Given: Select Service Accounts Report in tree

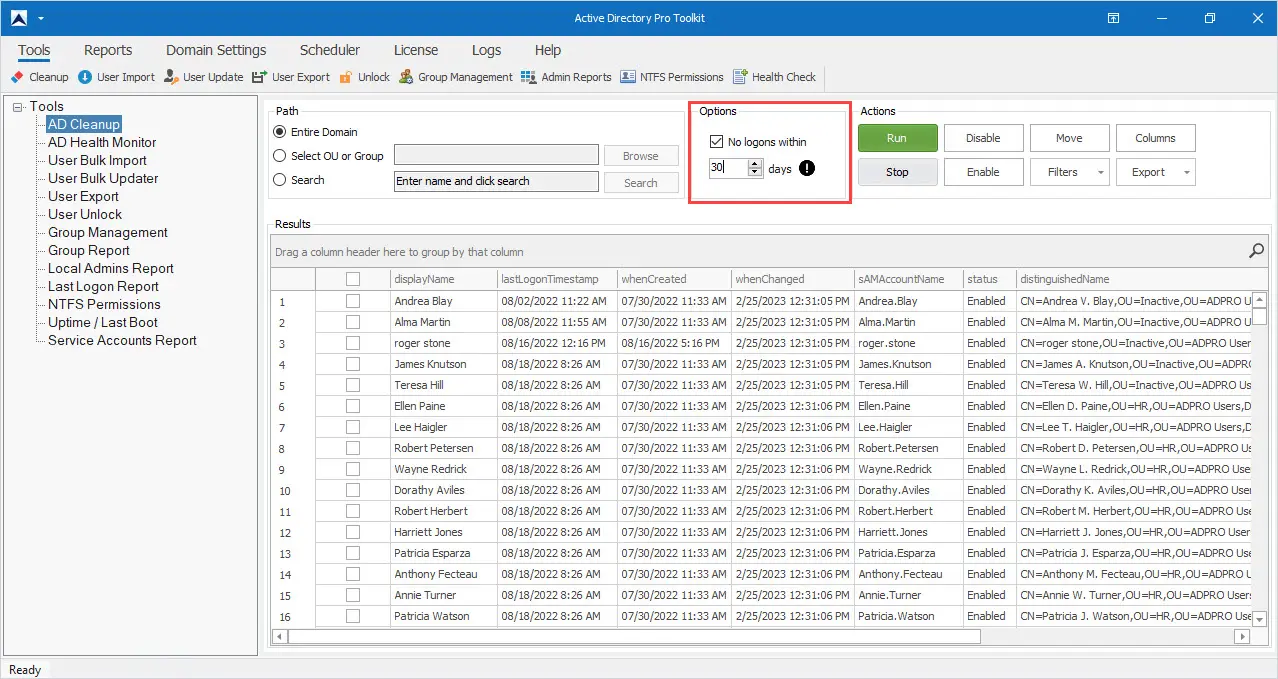Looking at the screenshot, I should coord(122,340).
